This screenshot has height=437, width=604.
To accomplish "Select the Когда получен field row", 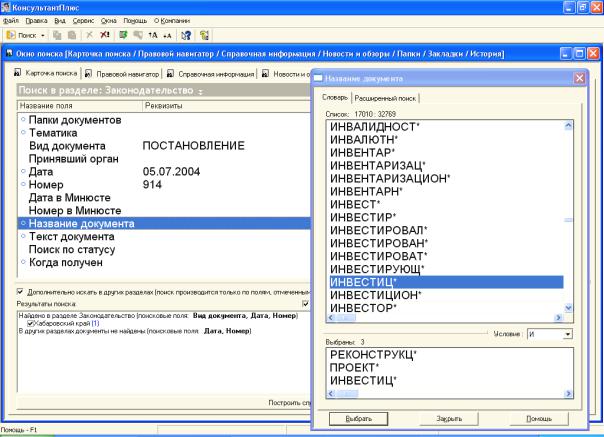I will [164, 262].
